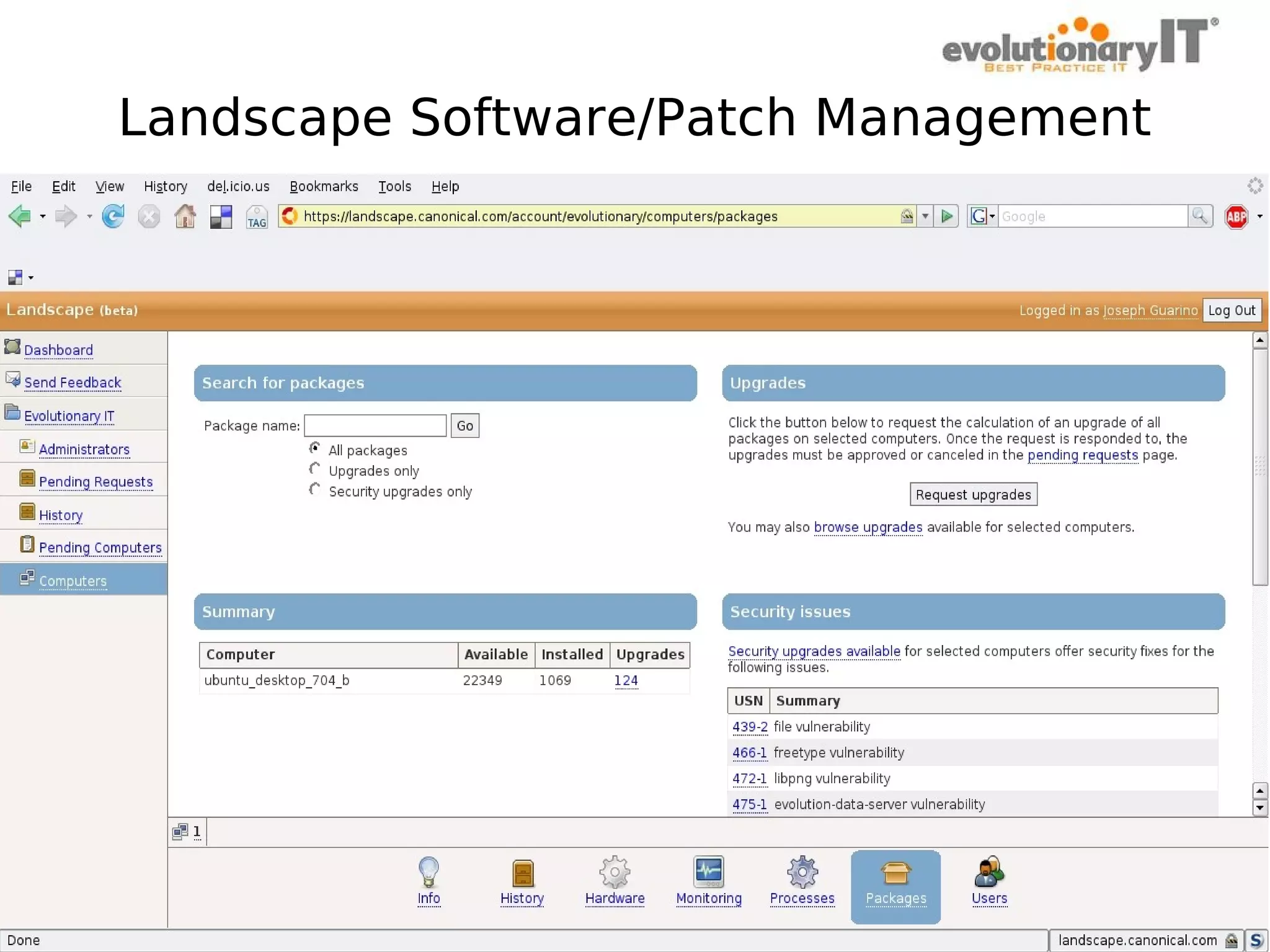1270x952 pixels.
Task: Click the del.icio.us TAG icon
Action: [x=257, y=218]
